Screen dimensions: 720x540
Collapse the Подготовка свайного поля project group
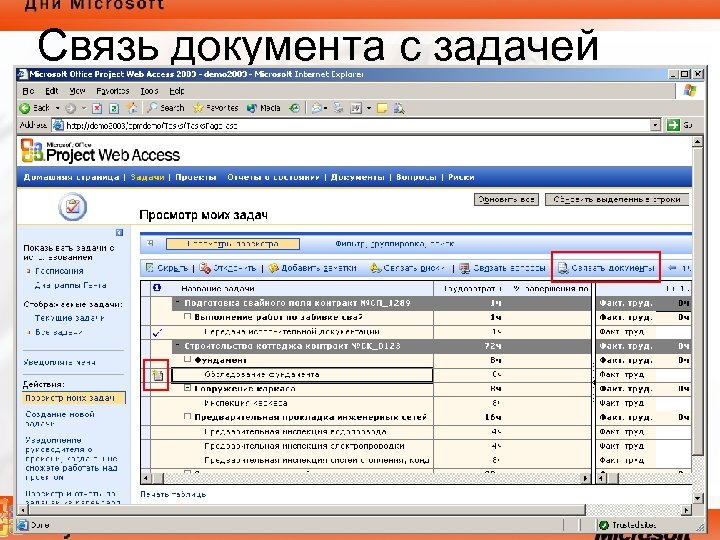click(x=177, y=302)
